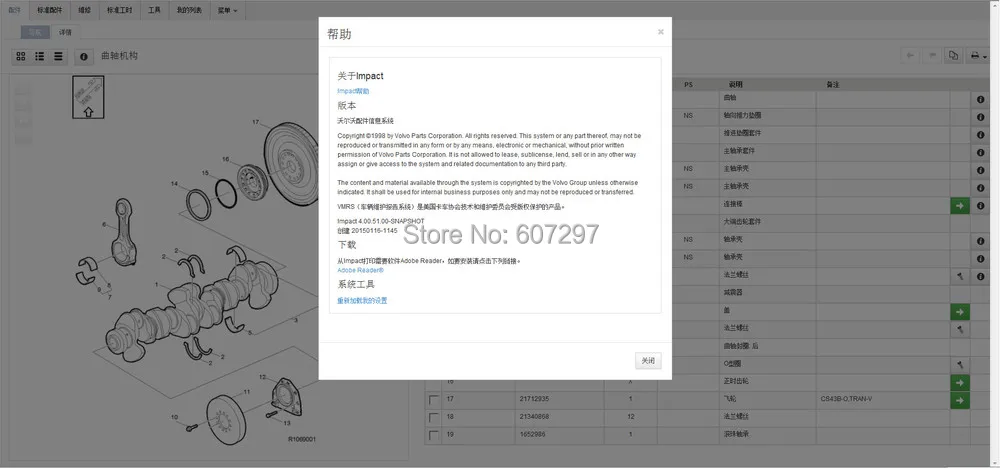
Task: Tick checkbox for row 18
Action: tap(434, 418)
